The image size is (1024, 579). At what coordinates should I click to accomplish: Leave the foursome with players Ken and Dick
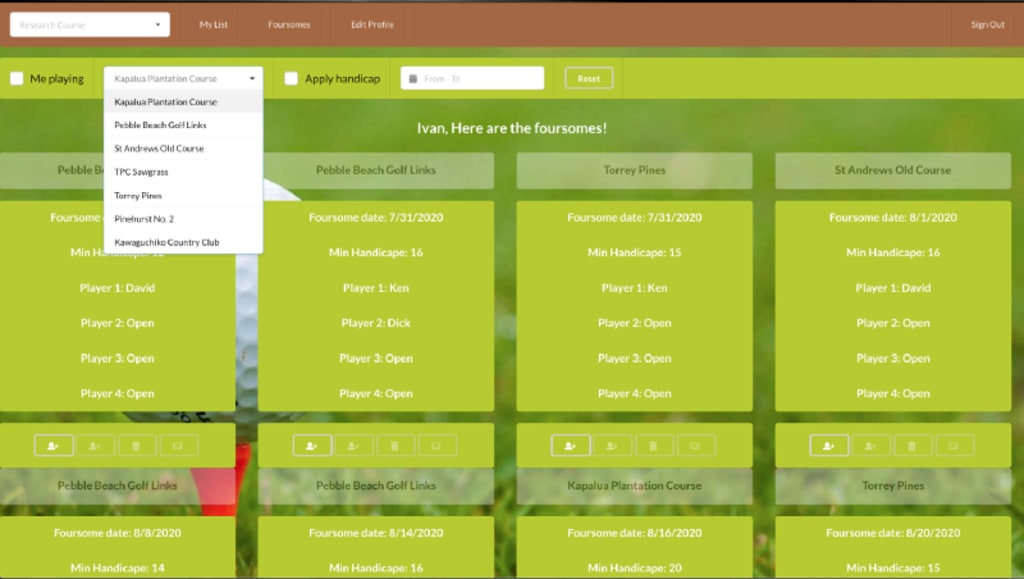point(354,446)
